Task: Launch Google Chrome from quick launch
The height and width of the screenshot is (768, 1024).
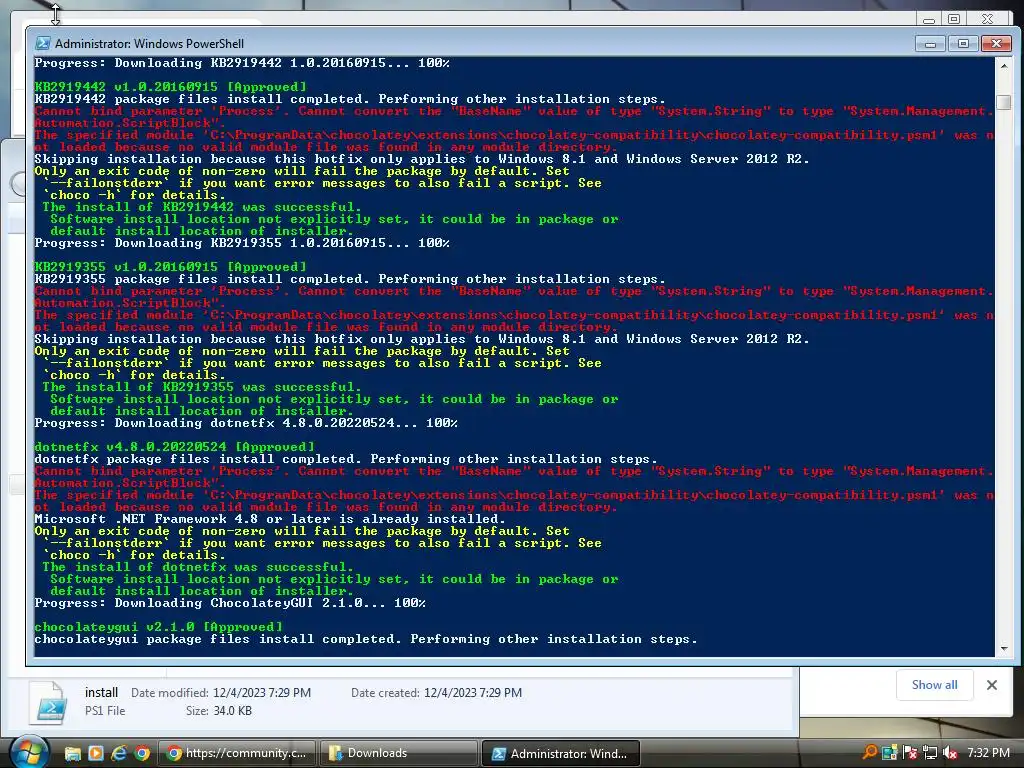Action: tap(141, 753)
